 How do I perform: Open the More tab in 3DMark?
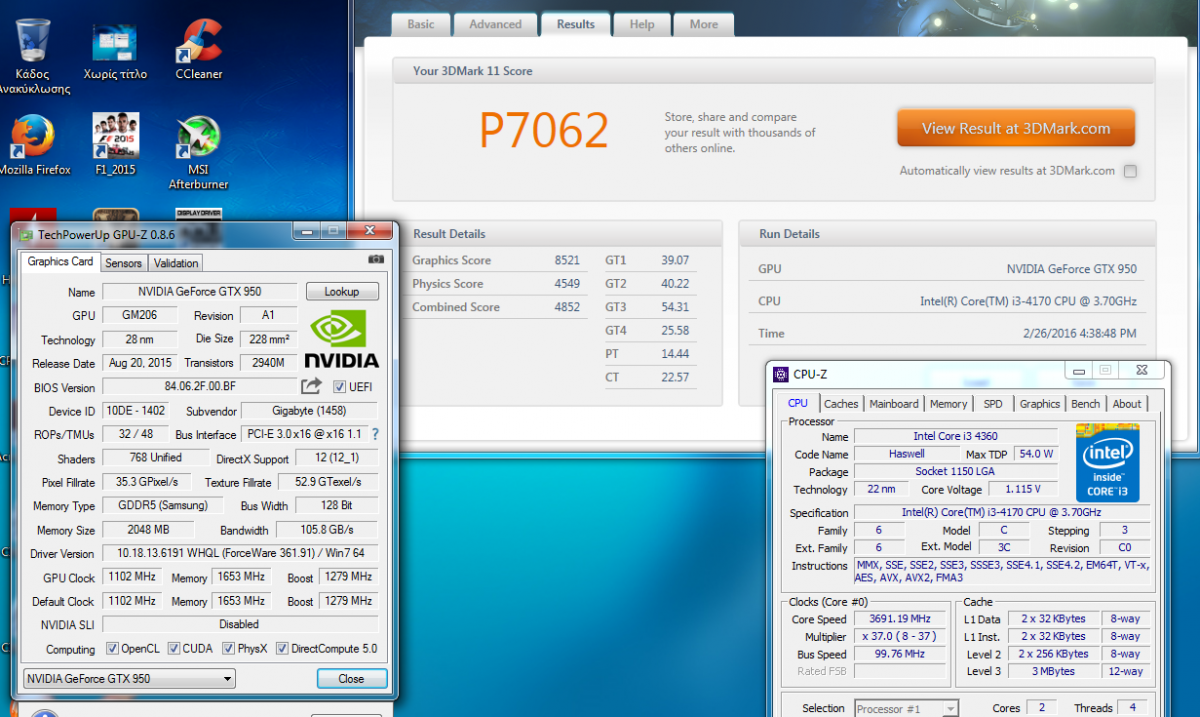coord(703,24)
